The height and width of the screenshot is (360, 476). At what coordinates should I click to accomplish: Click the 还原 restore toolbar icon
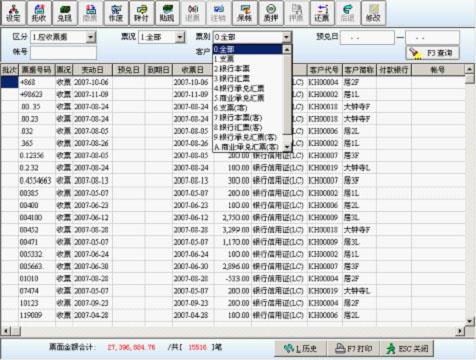pyautogui.click(x=322, y=13)
